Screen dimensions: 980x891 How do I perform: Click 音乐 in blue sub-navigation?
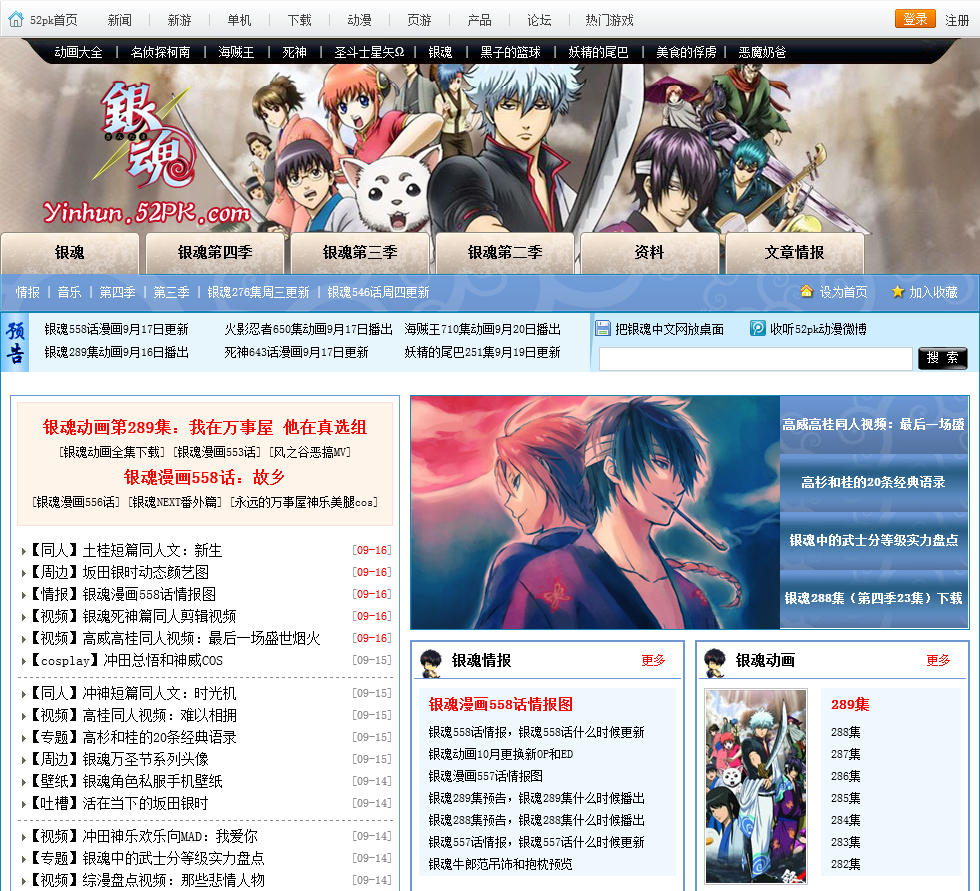coord(69,292)
